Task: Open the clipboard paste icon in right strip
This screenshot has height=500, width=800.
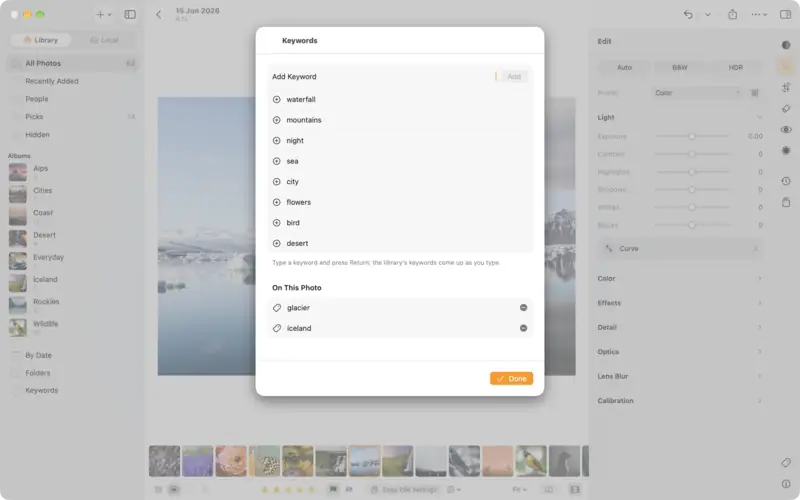Action: (786, 203)
